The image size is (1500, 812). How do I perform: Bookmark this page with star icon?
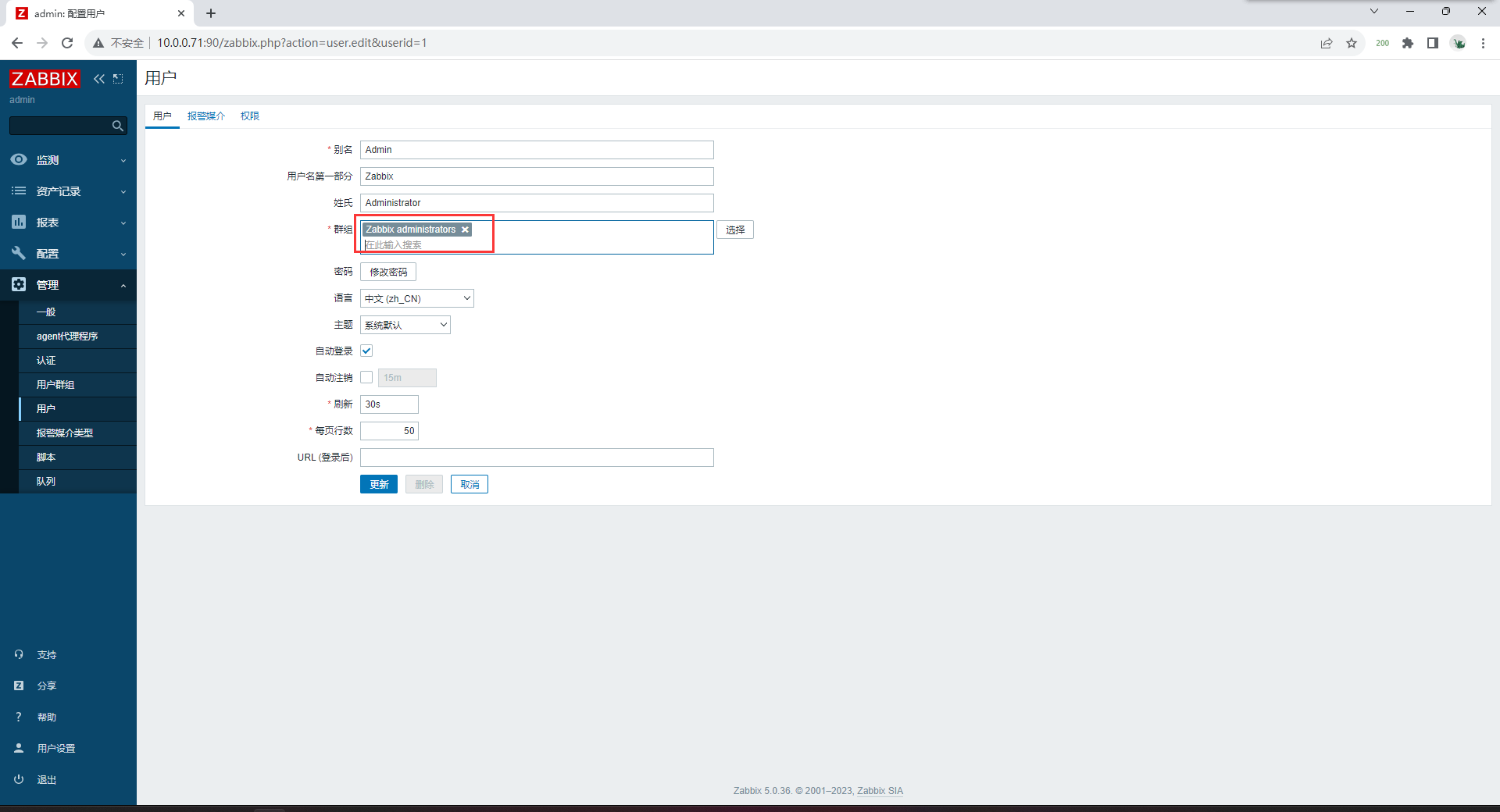click(x=1352, y=43)
